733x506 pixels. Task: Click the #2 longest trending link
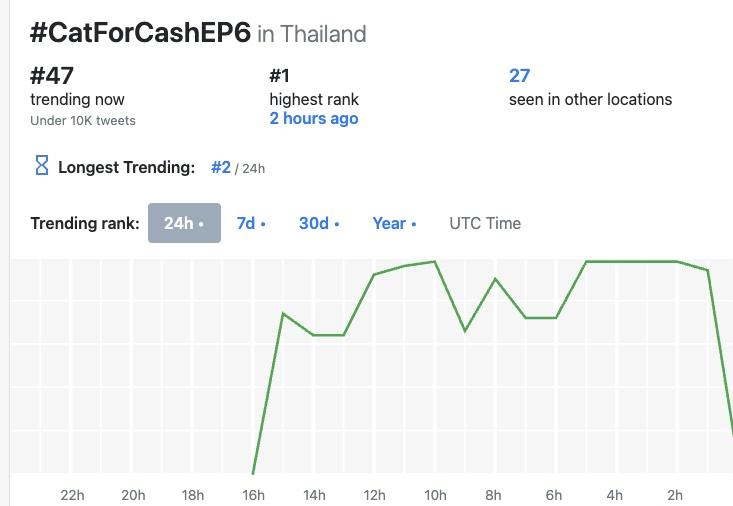[221, 168]
